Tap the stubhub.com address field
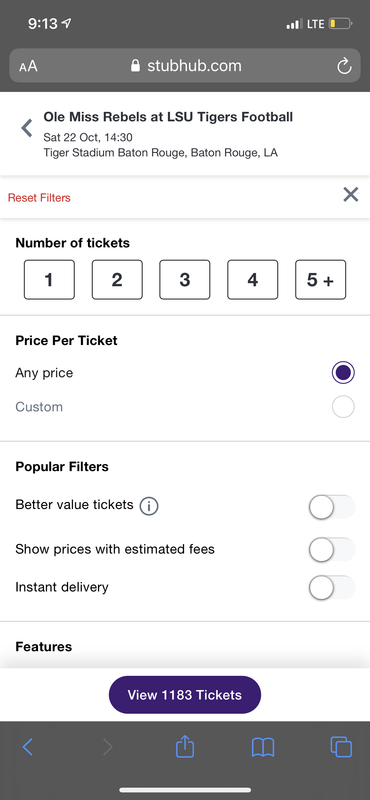370x800 pixels. 185,66
